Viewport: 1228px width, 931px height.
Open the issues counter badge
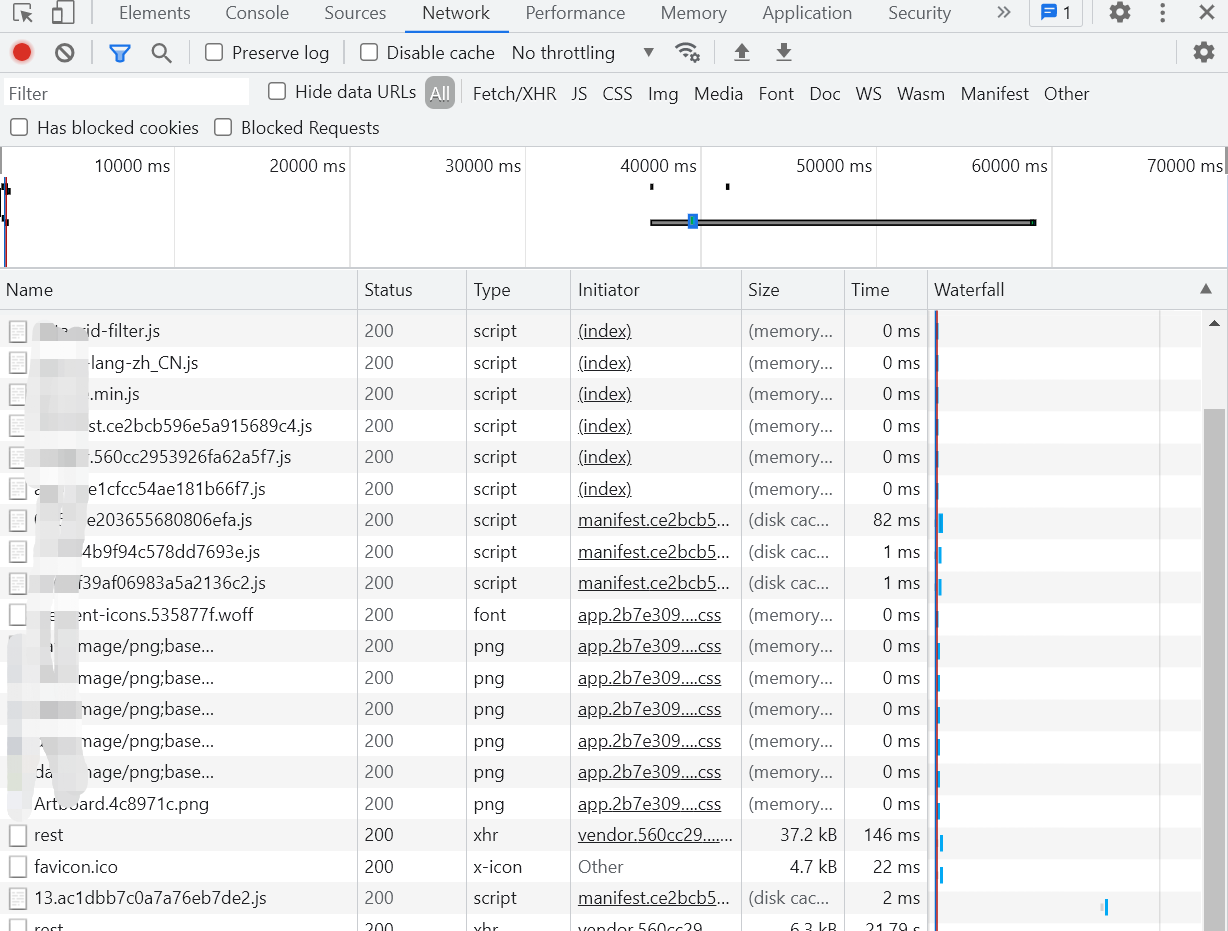tap(1056, 13)
